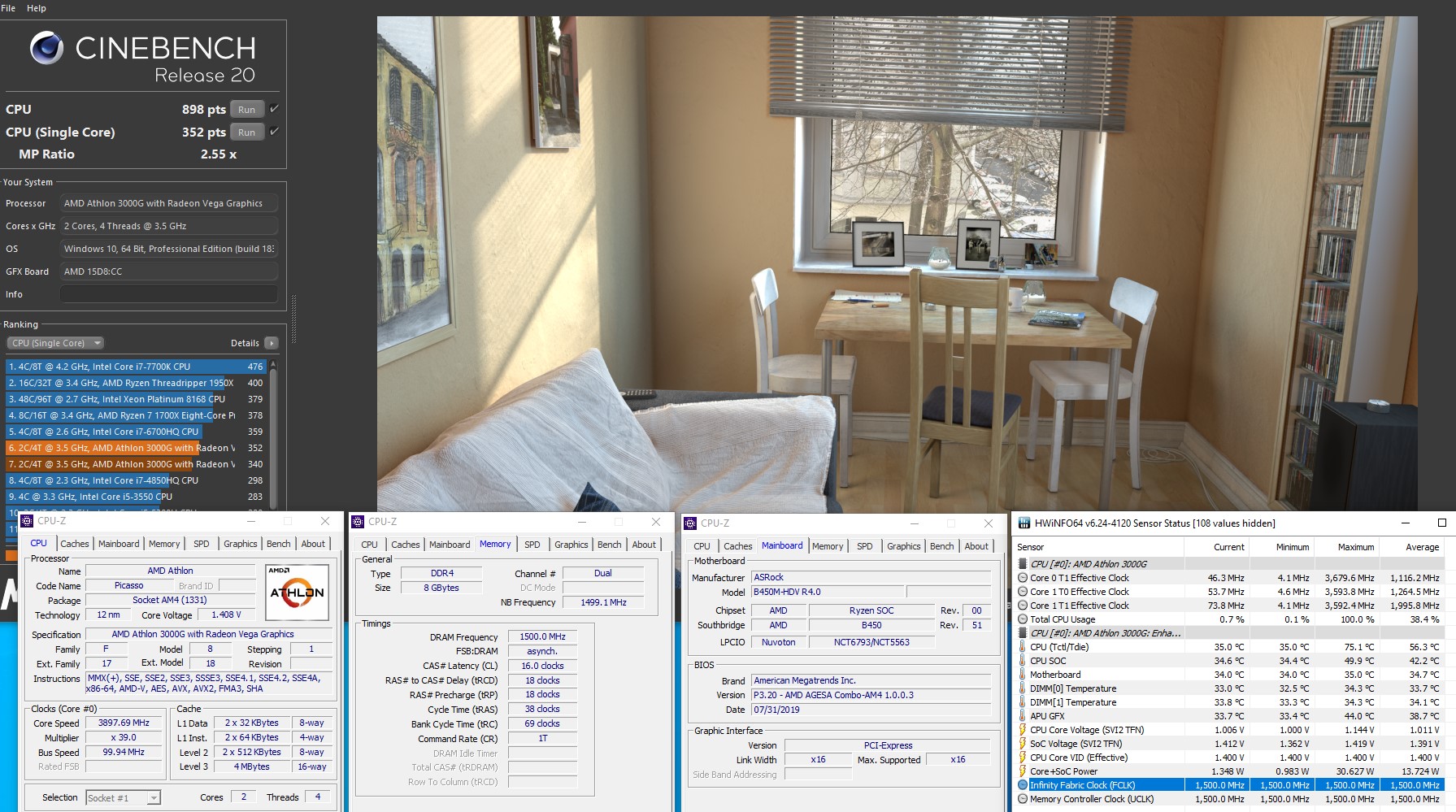Click the APU GFX thermometer icon

click(x=1023, y=716)
